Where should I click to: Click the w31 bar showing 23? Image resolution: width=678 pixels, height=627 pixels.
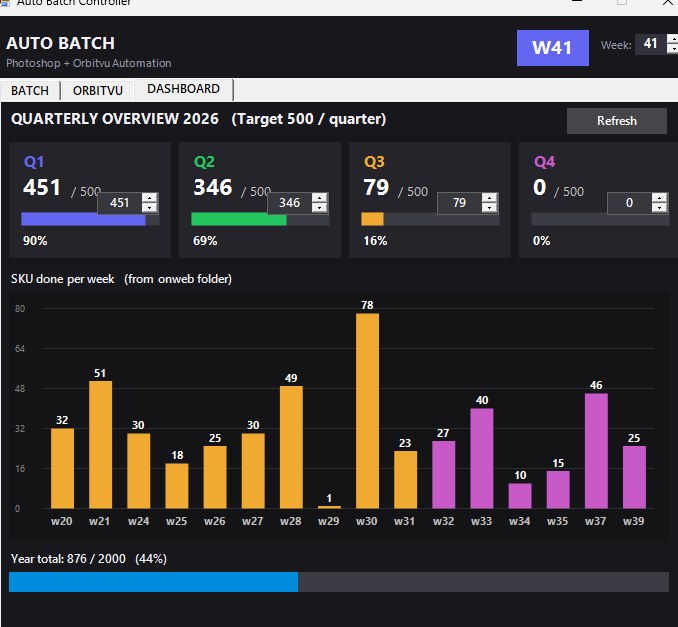pos(406,480)
